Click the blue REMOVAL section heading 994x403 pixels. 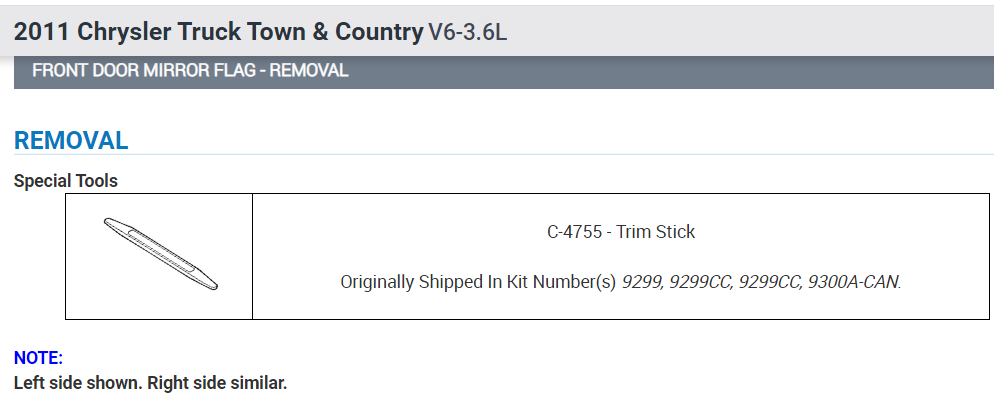click(71, 141)
